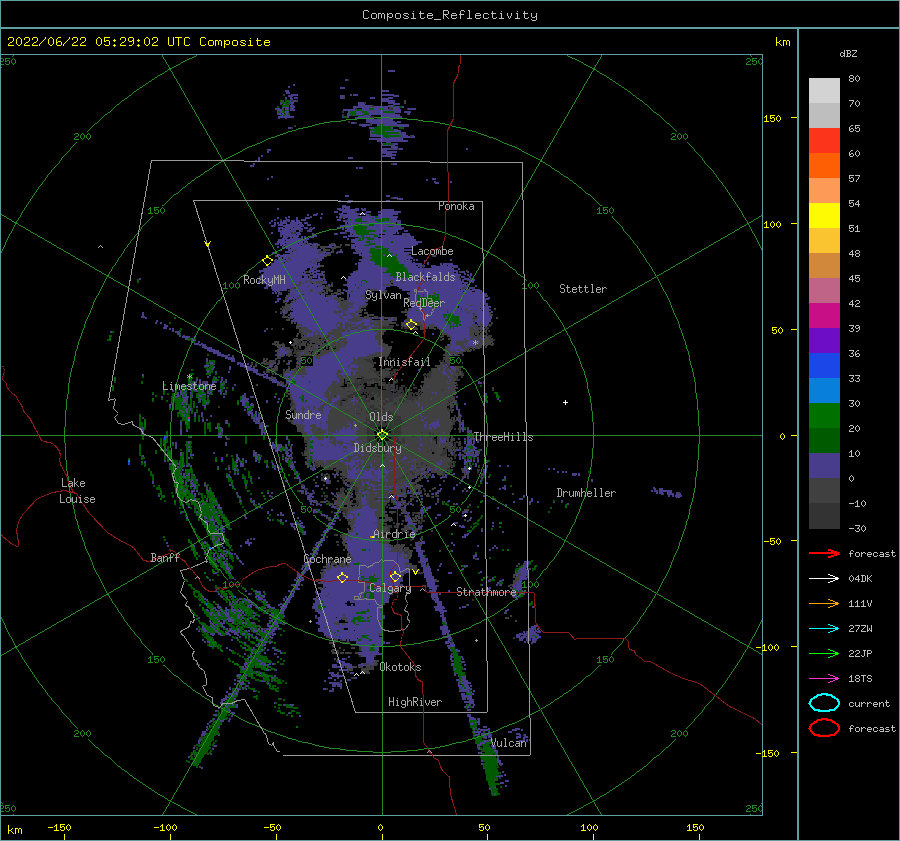Click the white plus marker east of ThreeHills
The width and height of the screenshot is (900, 841).
[565, 402]
